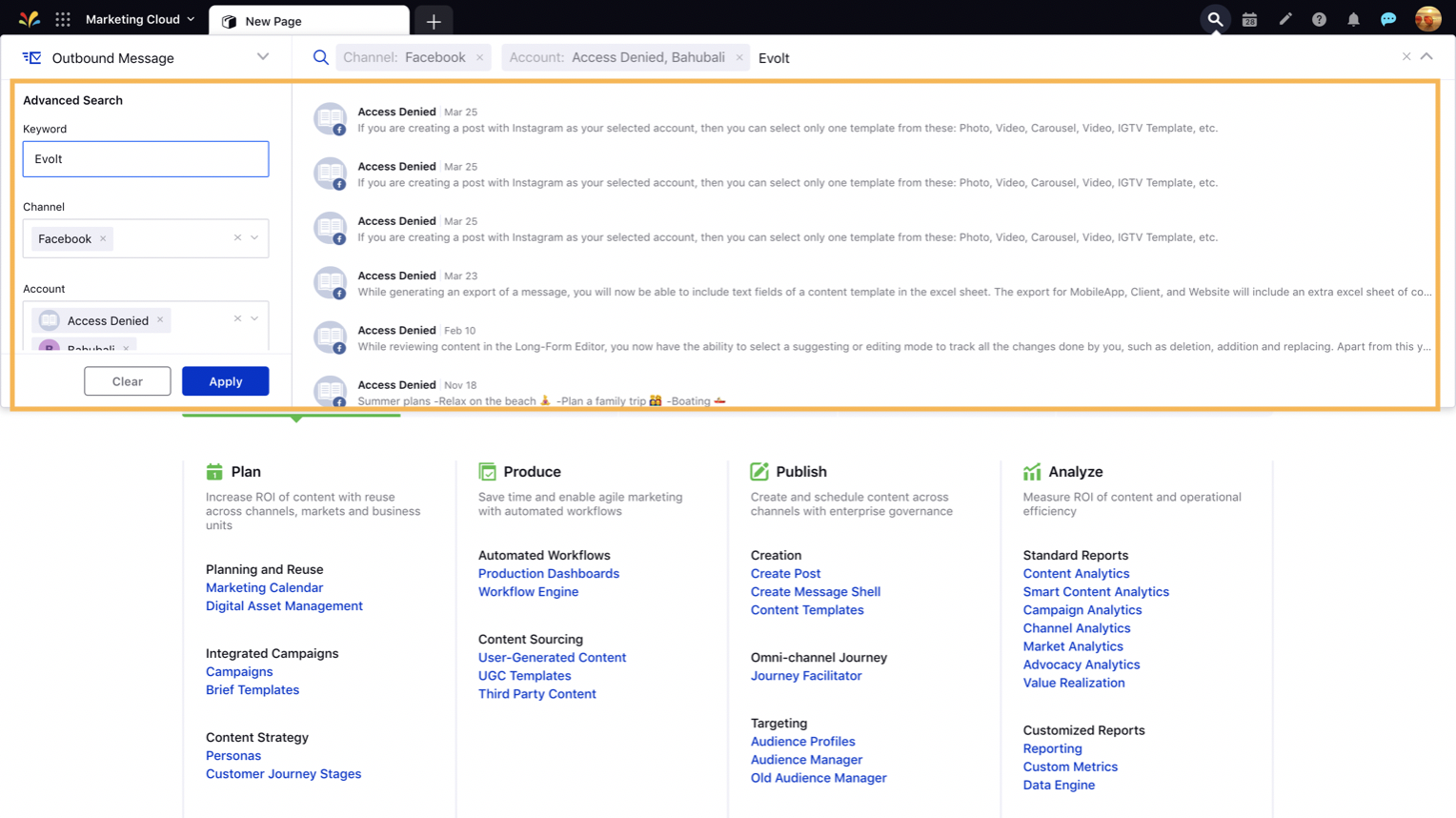The width and height of the screenshot is (1456, 818).
Task: Open the Marketing Cloud dropdown
Action: pos(140,19)
